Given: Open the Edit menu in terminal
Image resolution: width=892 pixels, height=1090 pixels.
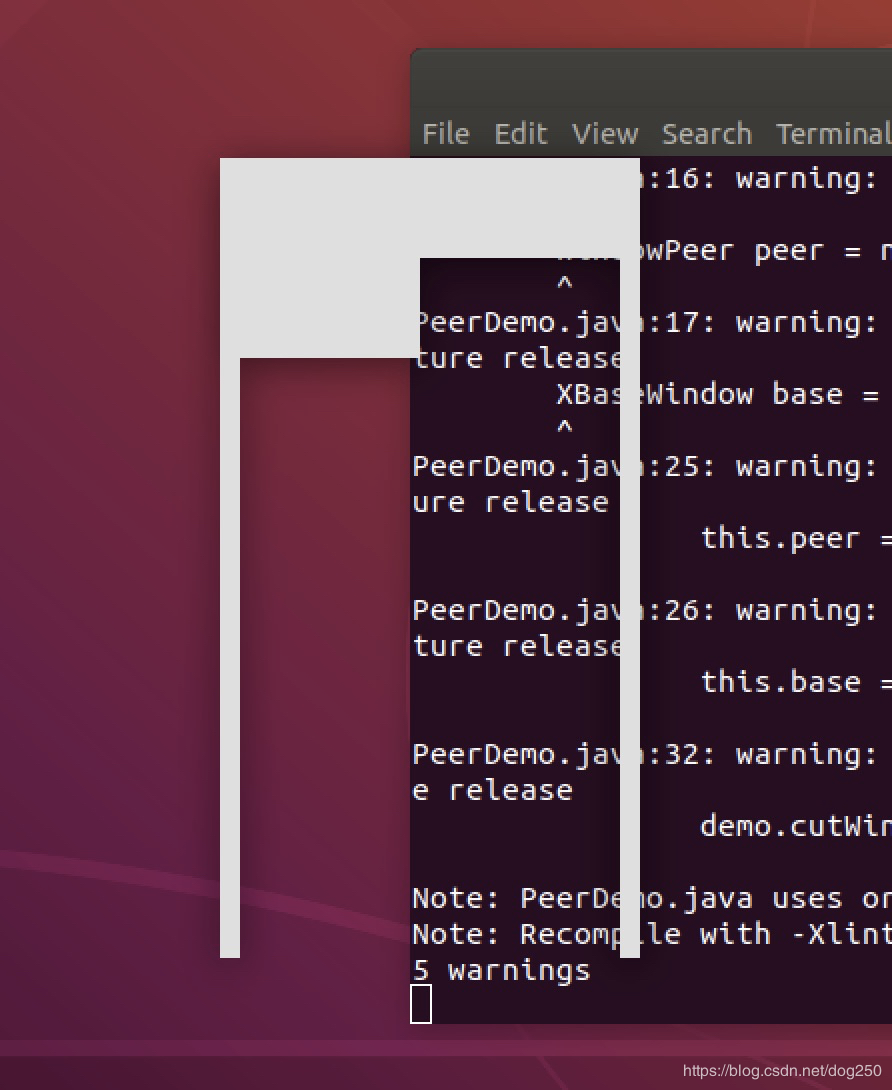Looking at the screenshot, I should pyautogui.click(x=521, y=134).
